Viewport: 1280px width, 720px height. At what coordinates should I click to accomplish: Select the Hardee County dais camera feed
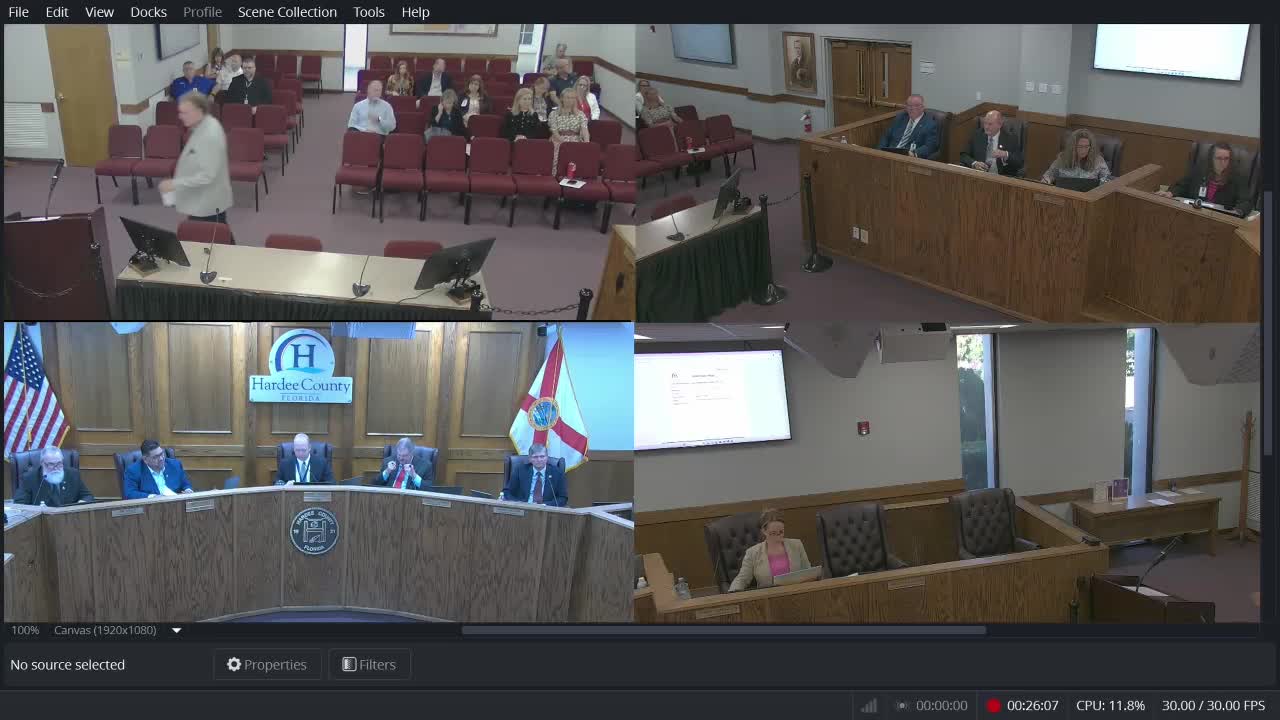coord(319,472)
